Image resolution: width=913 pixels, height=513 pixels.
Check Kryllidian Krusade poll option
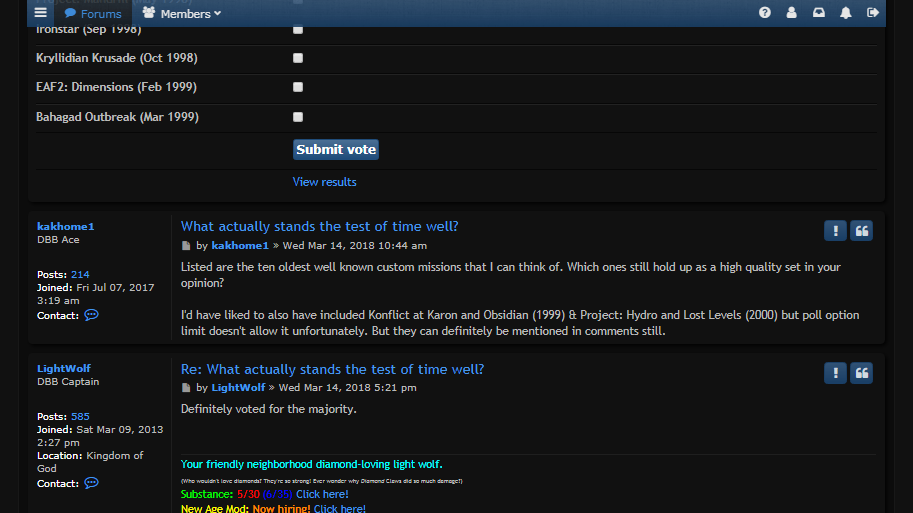[298, 58]
